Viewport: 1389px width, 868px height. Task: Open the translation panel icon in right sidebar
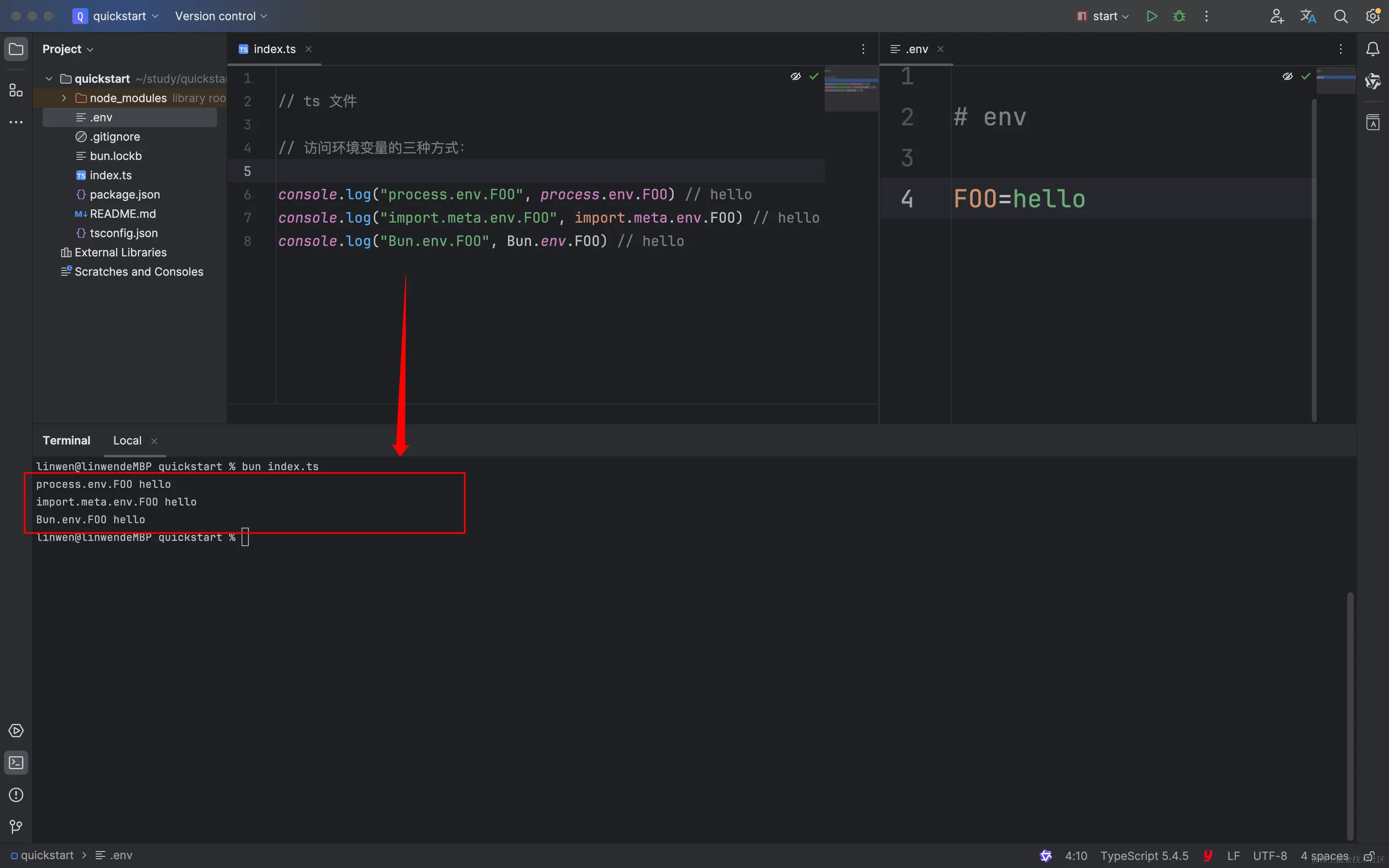point(1372,122)
